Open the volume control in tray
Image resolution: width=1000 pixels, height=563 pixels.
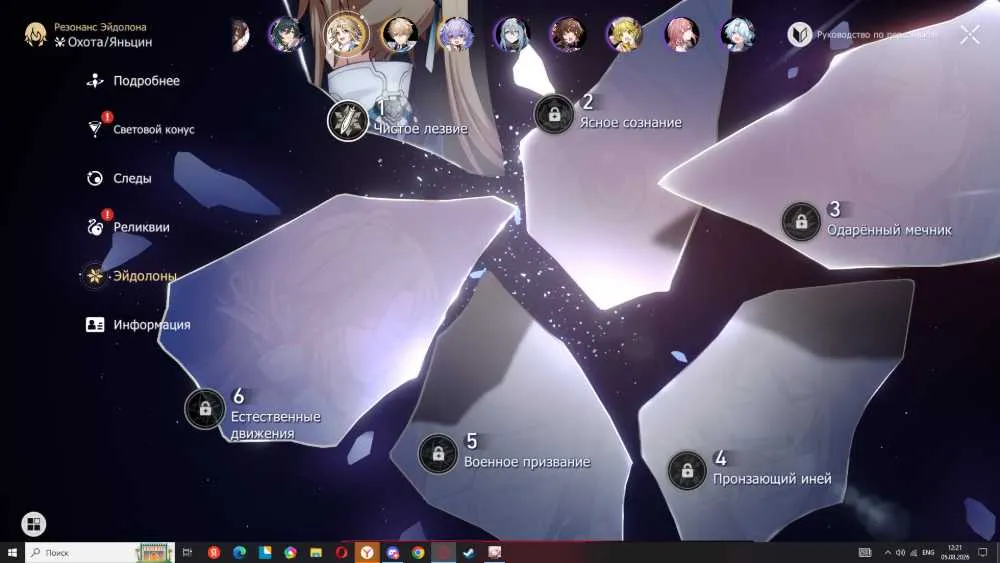pyautogui.click(x=901, y=553)
